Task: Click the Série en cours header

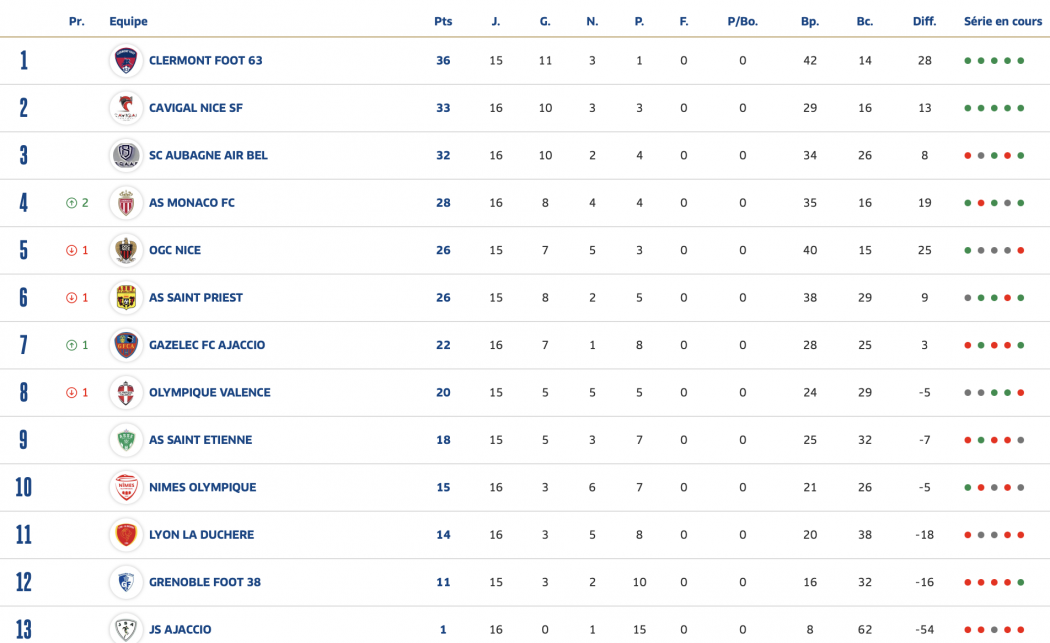Action: pos(1002,21)
